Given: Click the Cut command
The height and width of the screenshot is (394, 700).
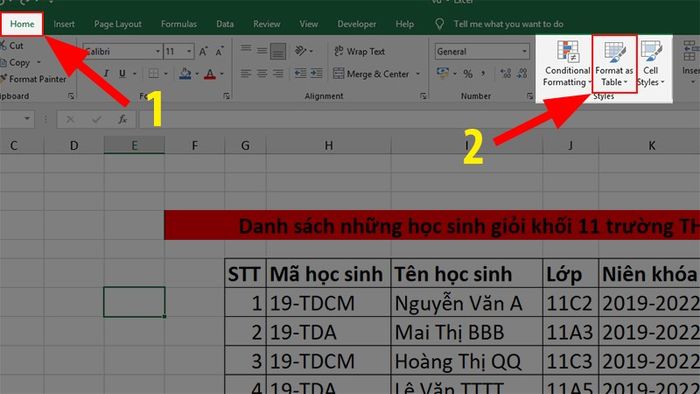Looking at the screenshot, I should click(x=12, y=46).
